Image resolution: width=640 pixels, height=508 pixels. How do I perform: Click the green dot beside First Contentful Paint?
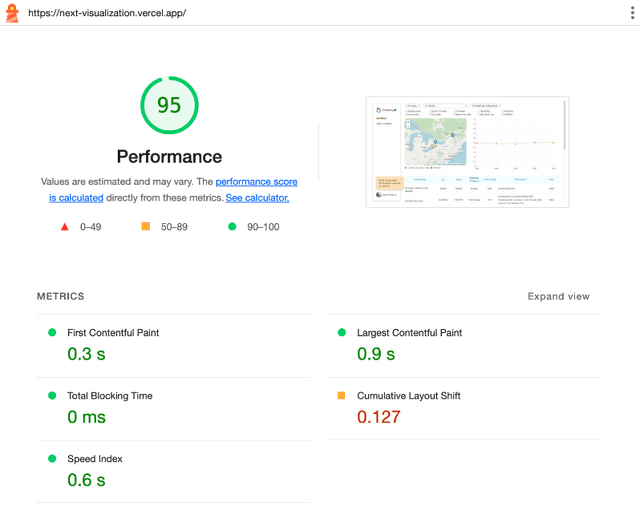(52, 333)
